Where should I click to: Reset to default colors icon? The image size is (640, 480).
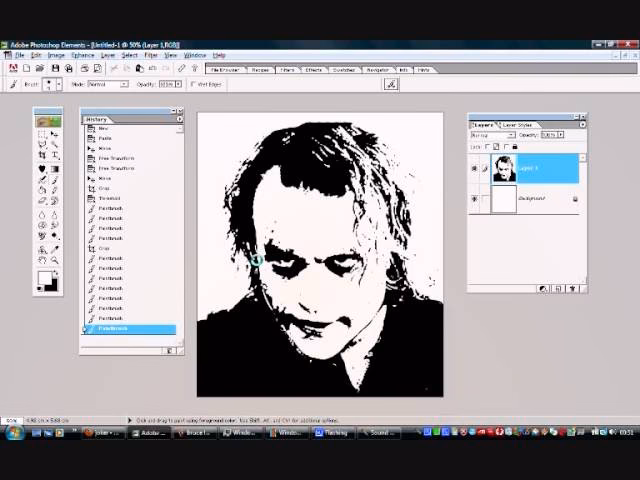click(40, 289)
